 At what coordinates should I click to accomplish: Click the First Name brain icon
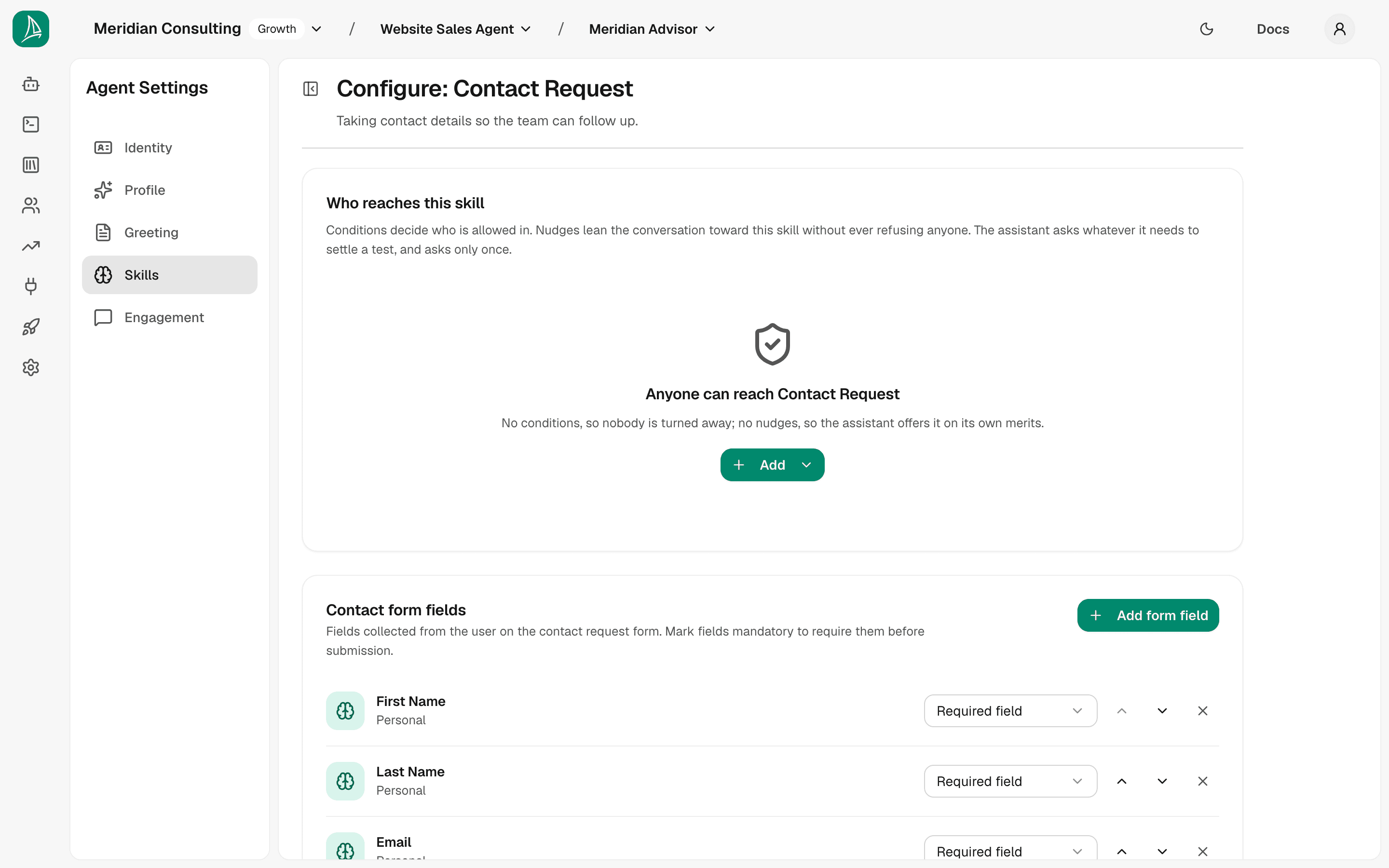click(345, 711)
